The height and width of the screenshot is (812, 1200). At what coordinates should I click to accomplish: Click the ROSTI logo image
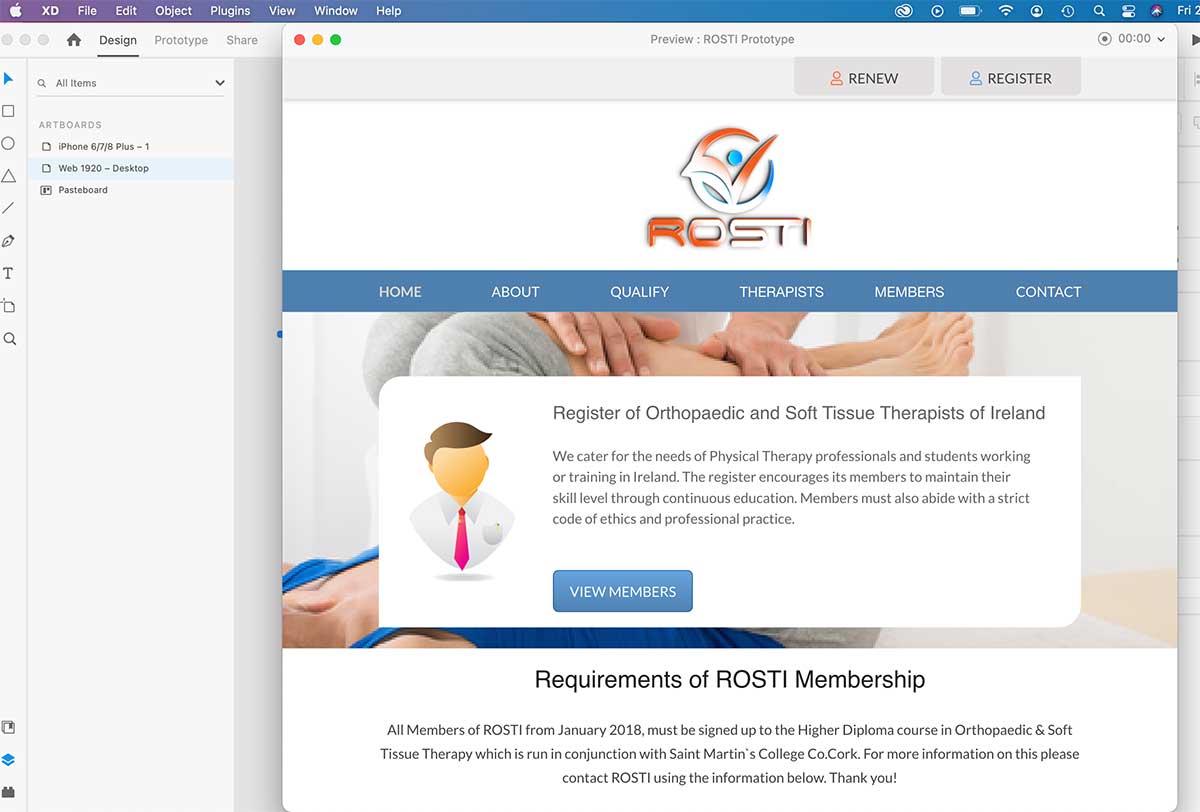[x=729, y=187]
